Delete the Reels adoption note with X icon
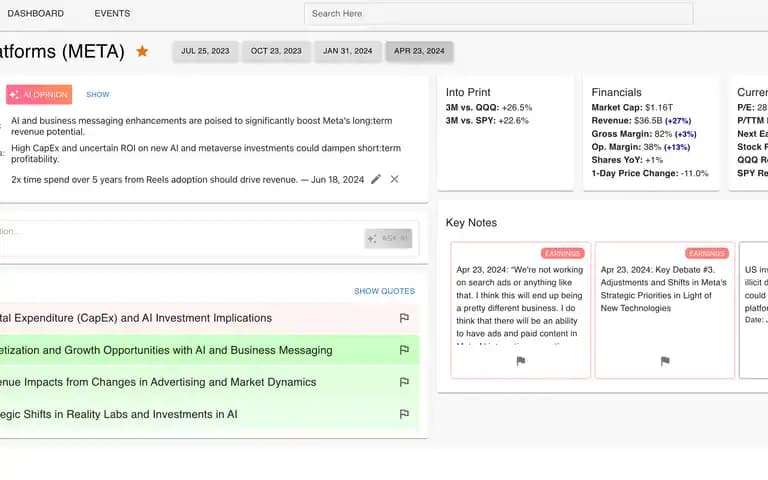768x480 pixels. coord(394,179)
